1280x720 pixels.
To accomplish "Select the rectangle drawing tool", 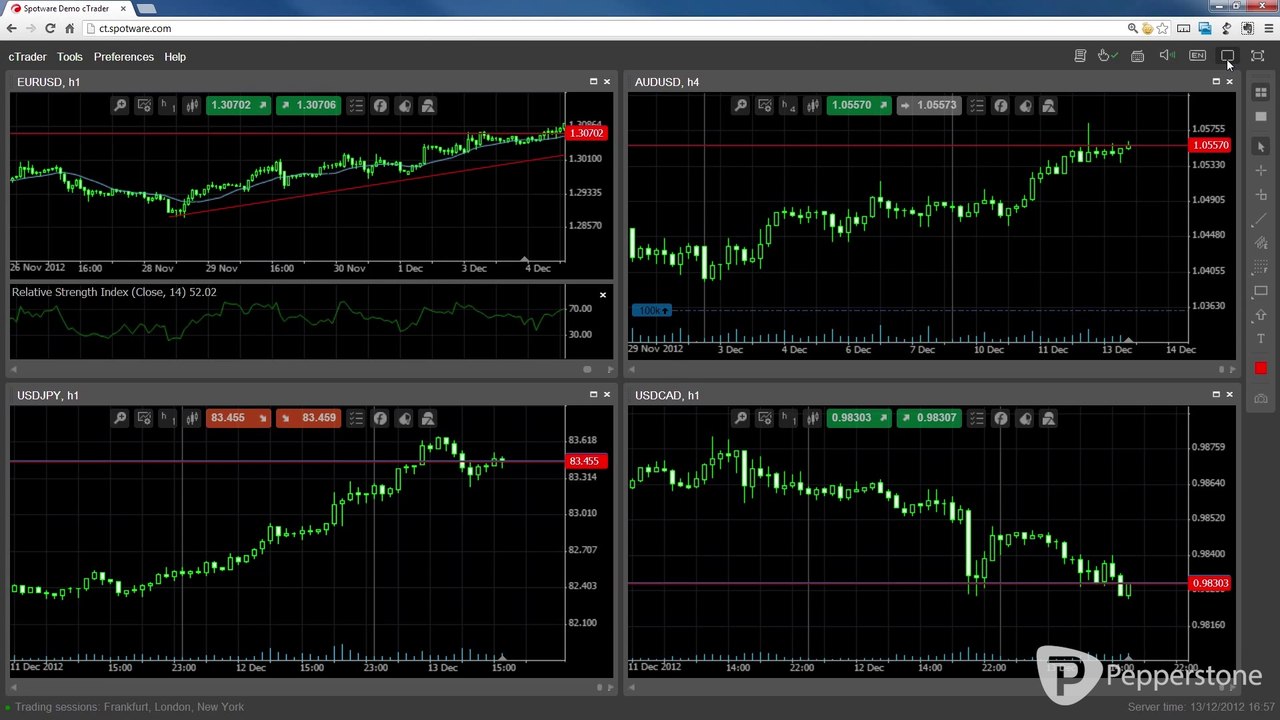I will click(x=1261, y=292).
